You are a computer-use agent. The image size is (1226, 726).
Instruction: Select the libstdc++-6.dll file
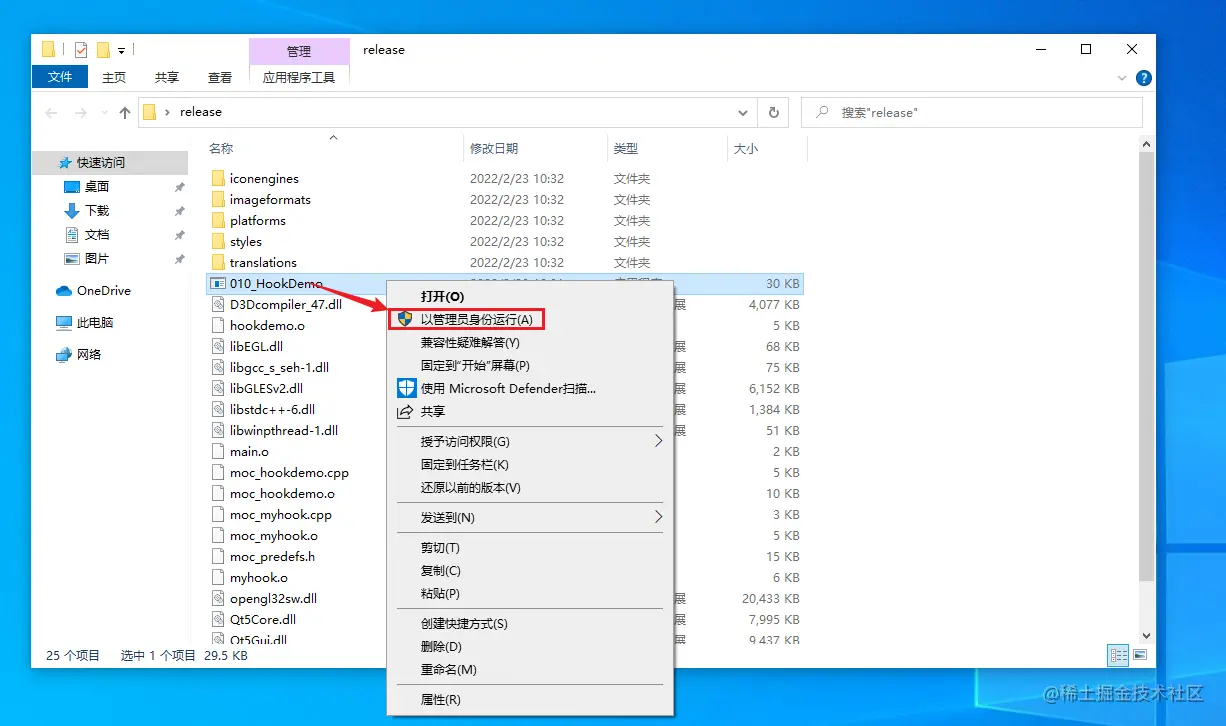click(x=272, y=410)
